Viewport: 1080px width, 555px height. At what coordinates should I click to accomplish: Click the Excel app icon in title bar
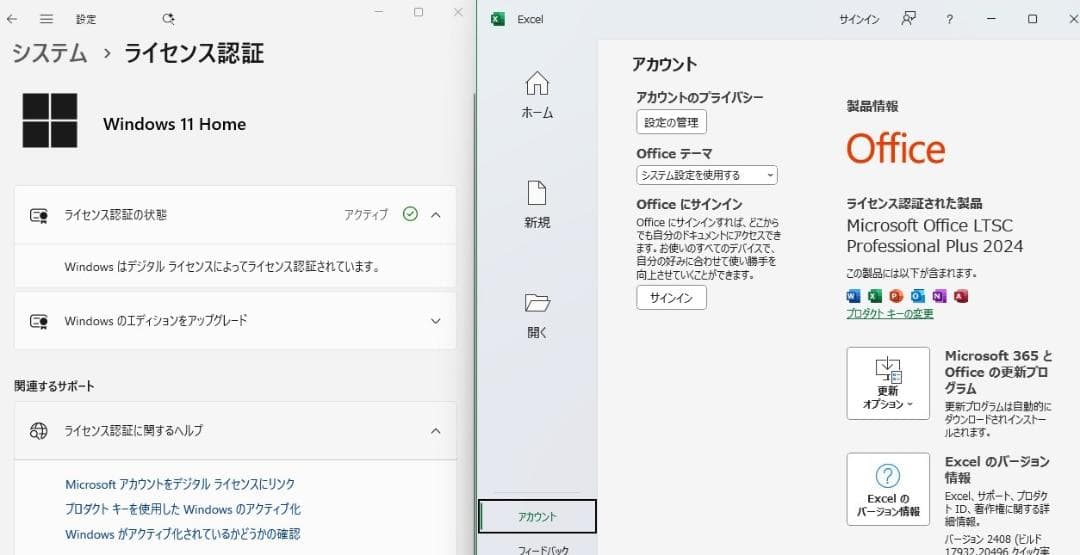(497, 19)
